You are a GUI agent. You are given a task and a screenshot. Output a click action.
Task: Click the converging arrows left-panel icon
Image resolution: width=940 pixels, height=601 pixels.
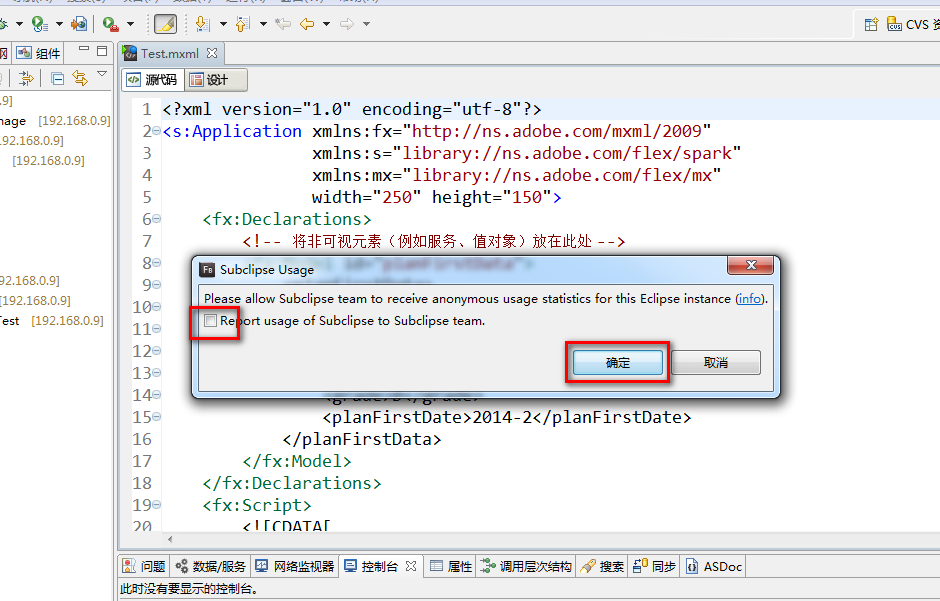click(x=26, y=78)
